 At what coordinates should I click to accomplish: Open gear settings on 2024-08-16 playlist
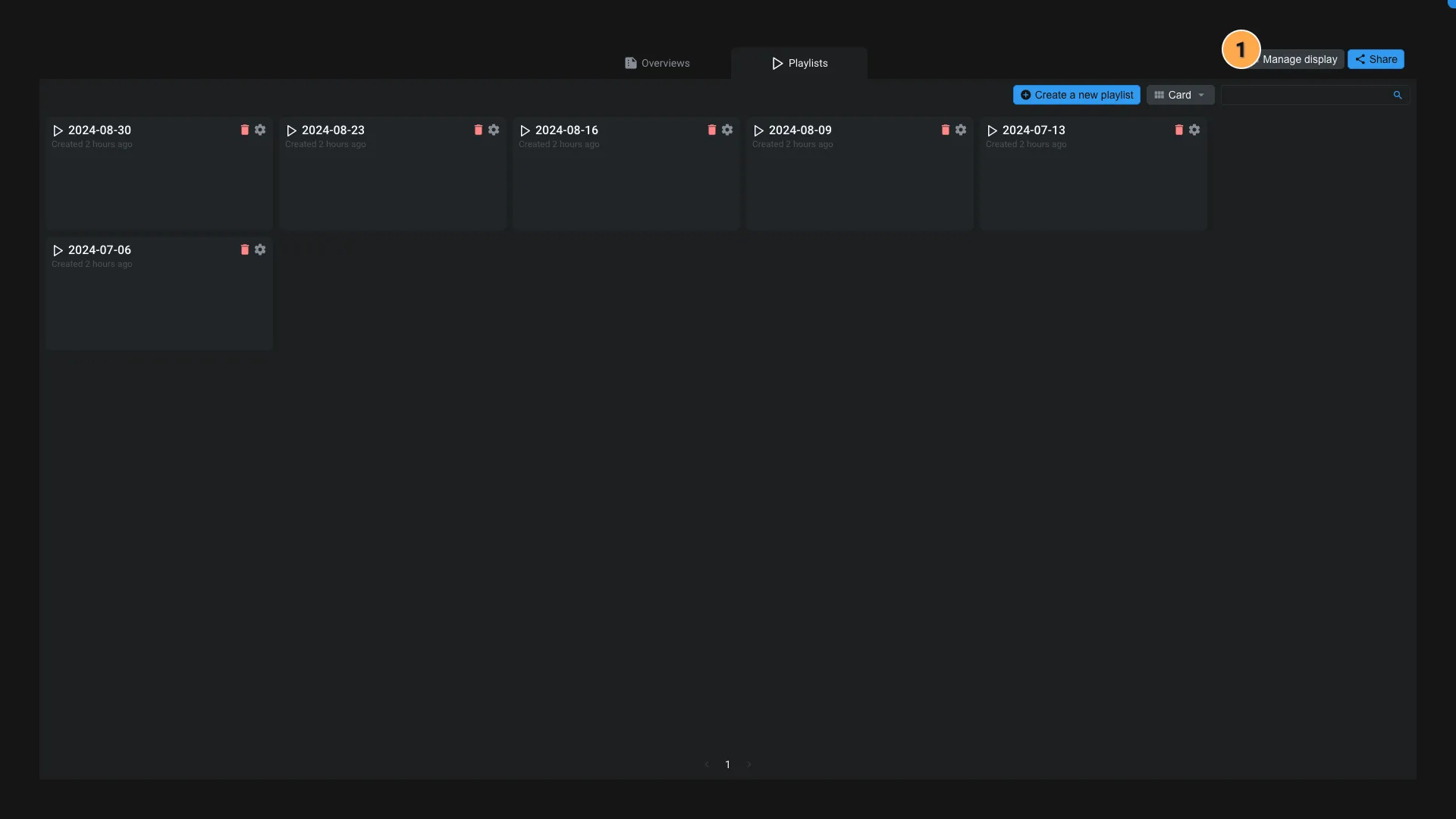pos(727,130)
